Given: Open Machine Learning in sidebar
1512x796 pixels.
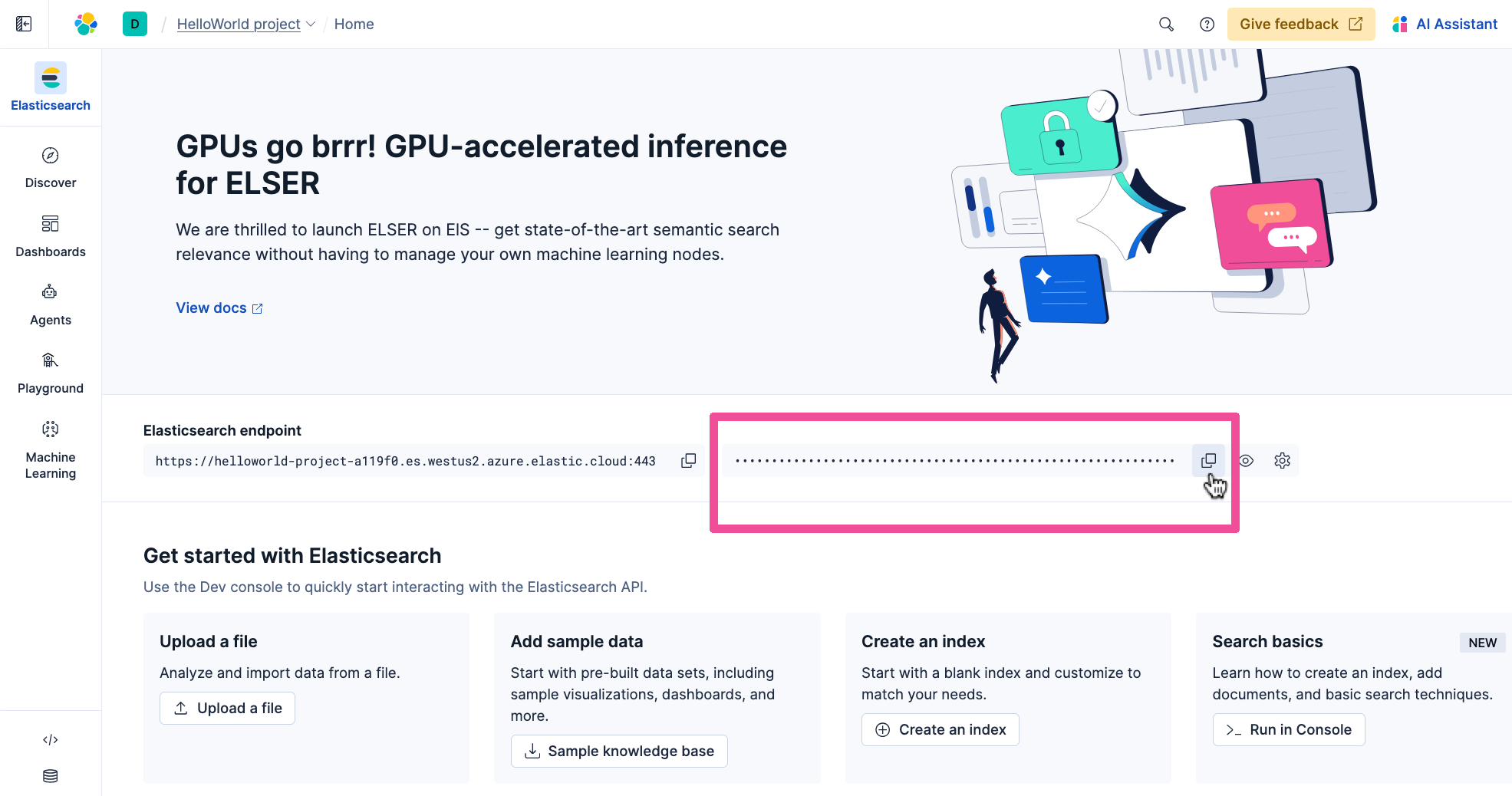Looking at the screenshot, I should click(x=51, y=450).
